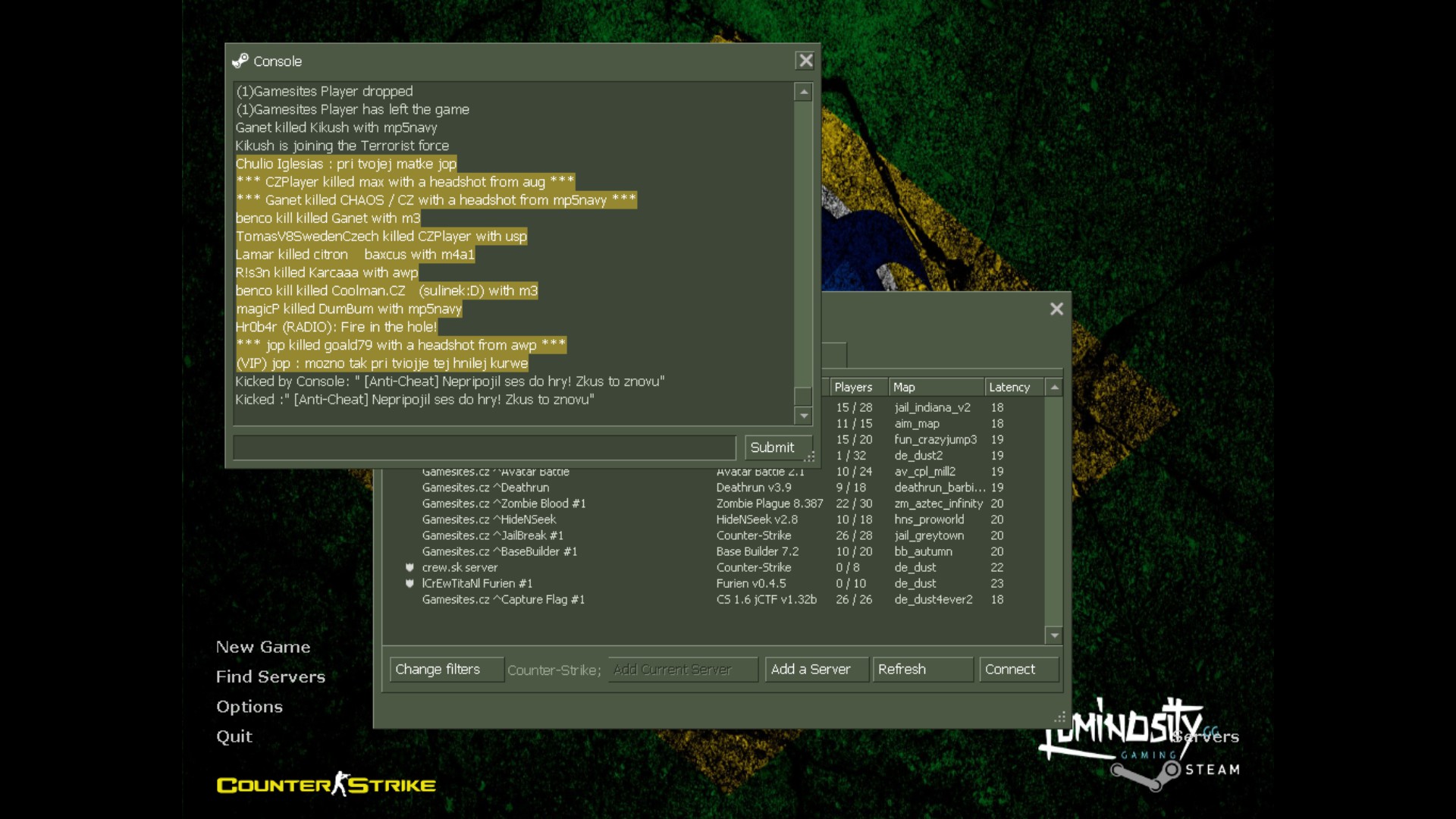Click the 'Kicked by Console' line
Screen dimensions: 1456x819
coord(450,381)
